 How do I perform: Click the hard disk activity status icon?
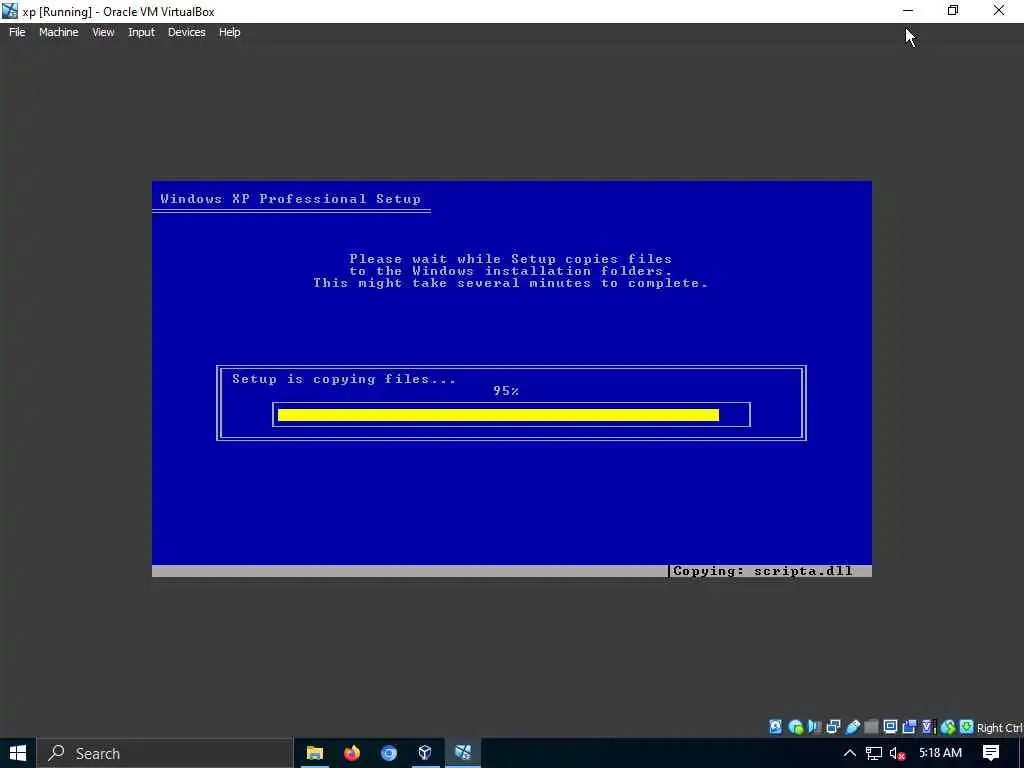coord(775,727)
